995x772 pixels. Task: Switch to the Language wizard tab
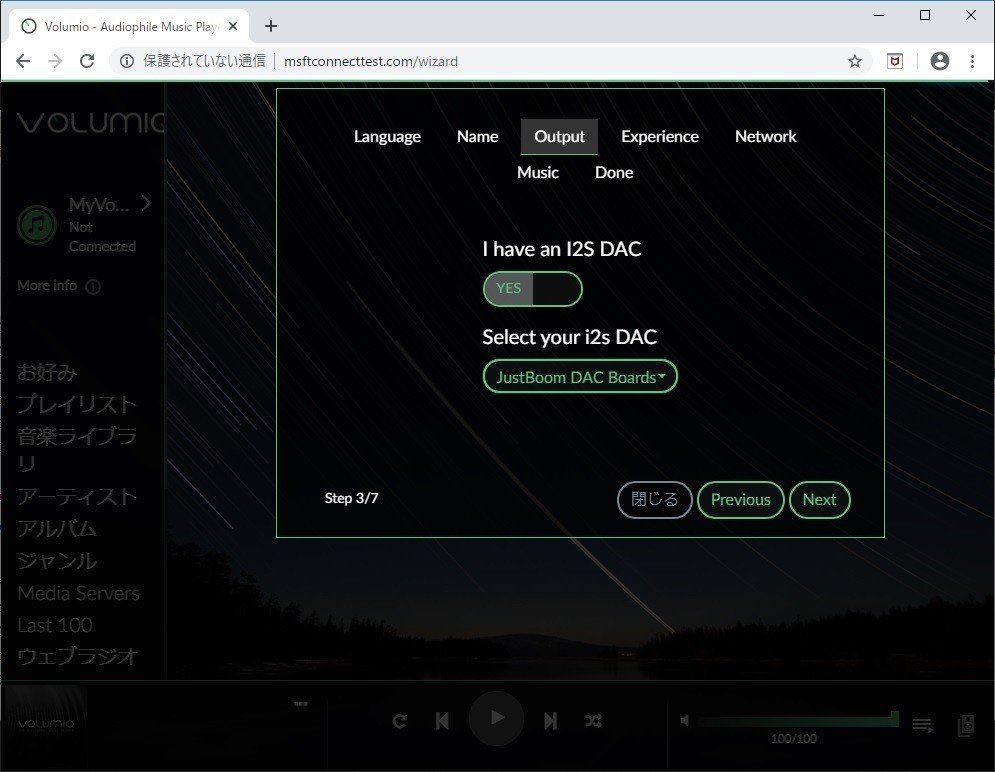(387, 136)
